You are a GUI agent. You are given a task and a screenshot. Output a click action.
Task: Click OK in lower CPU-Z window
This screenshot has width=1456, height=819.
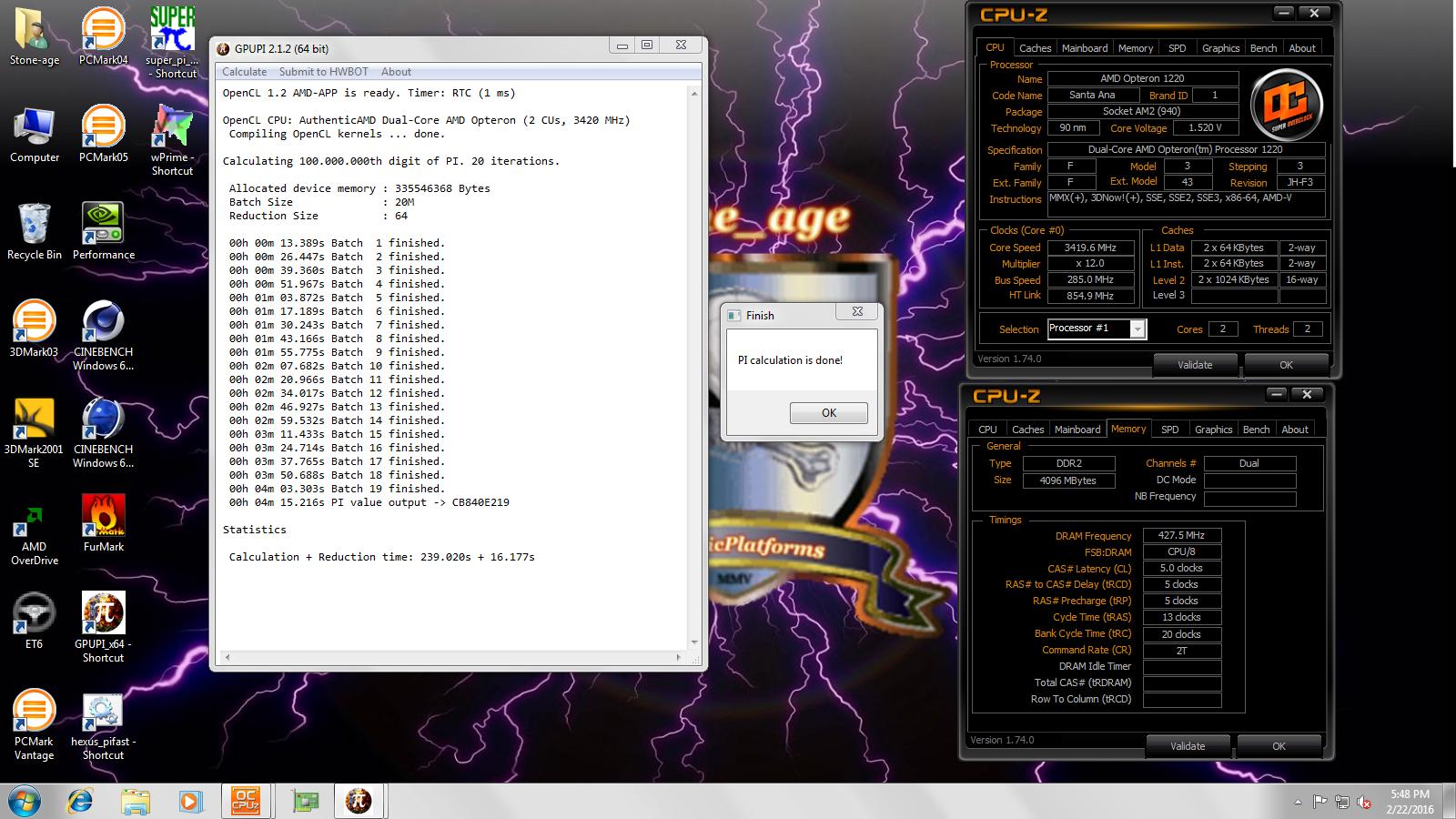coord(1279,746)
